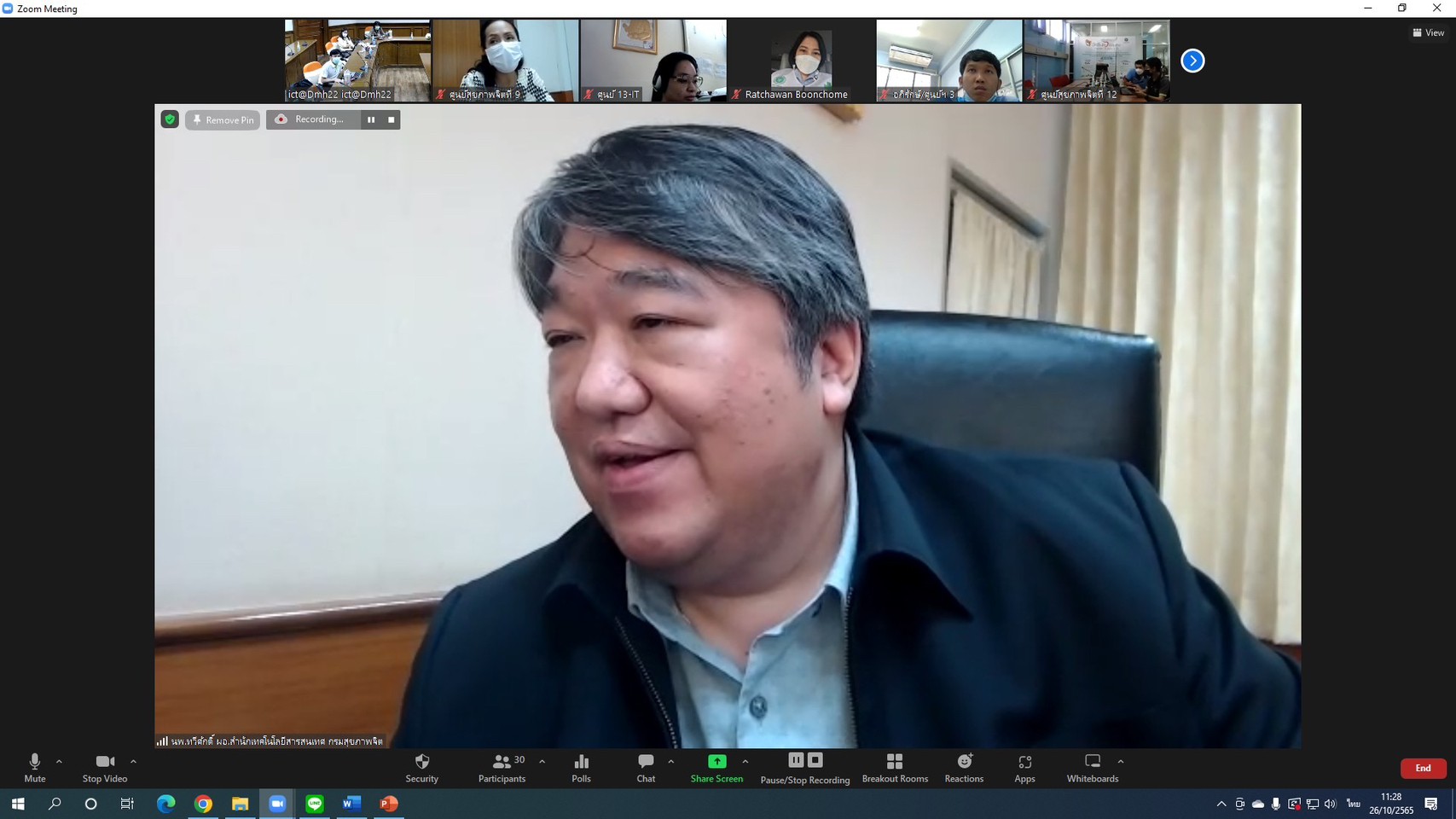Expand the Share Screen options arrow
This screenshot has height=819, width=1456.
[745, 762]
